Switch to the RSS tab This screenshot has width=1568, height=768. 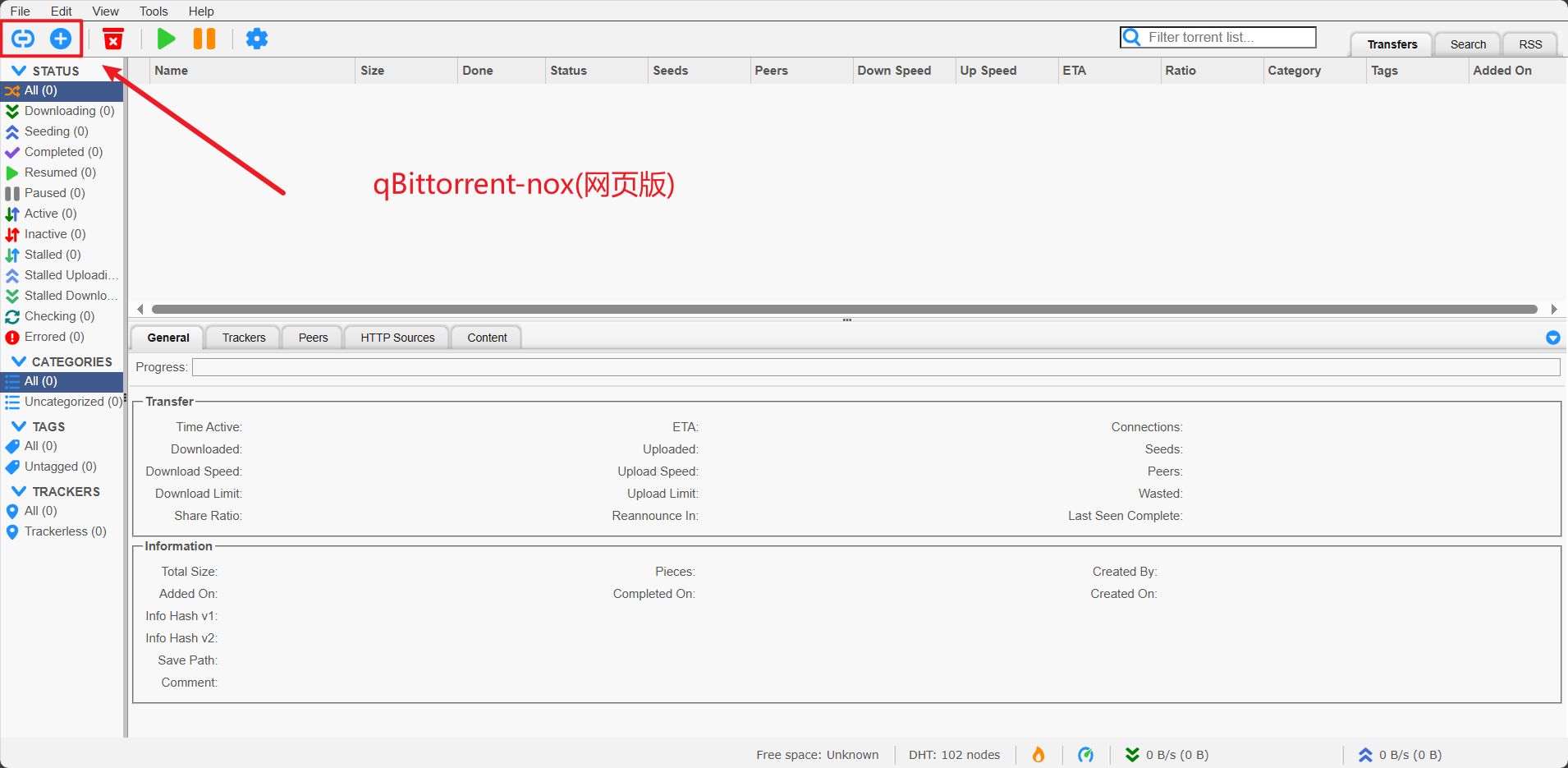(x=1530, y=44)
